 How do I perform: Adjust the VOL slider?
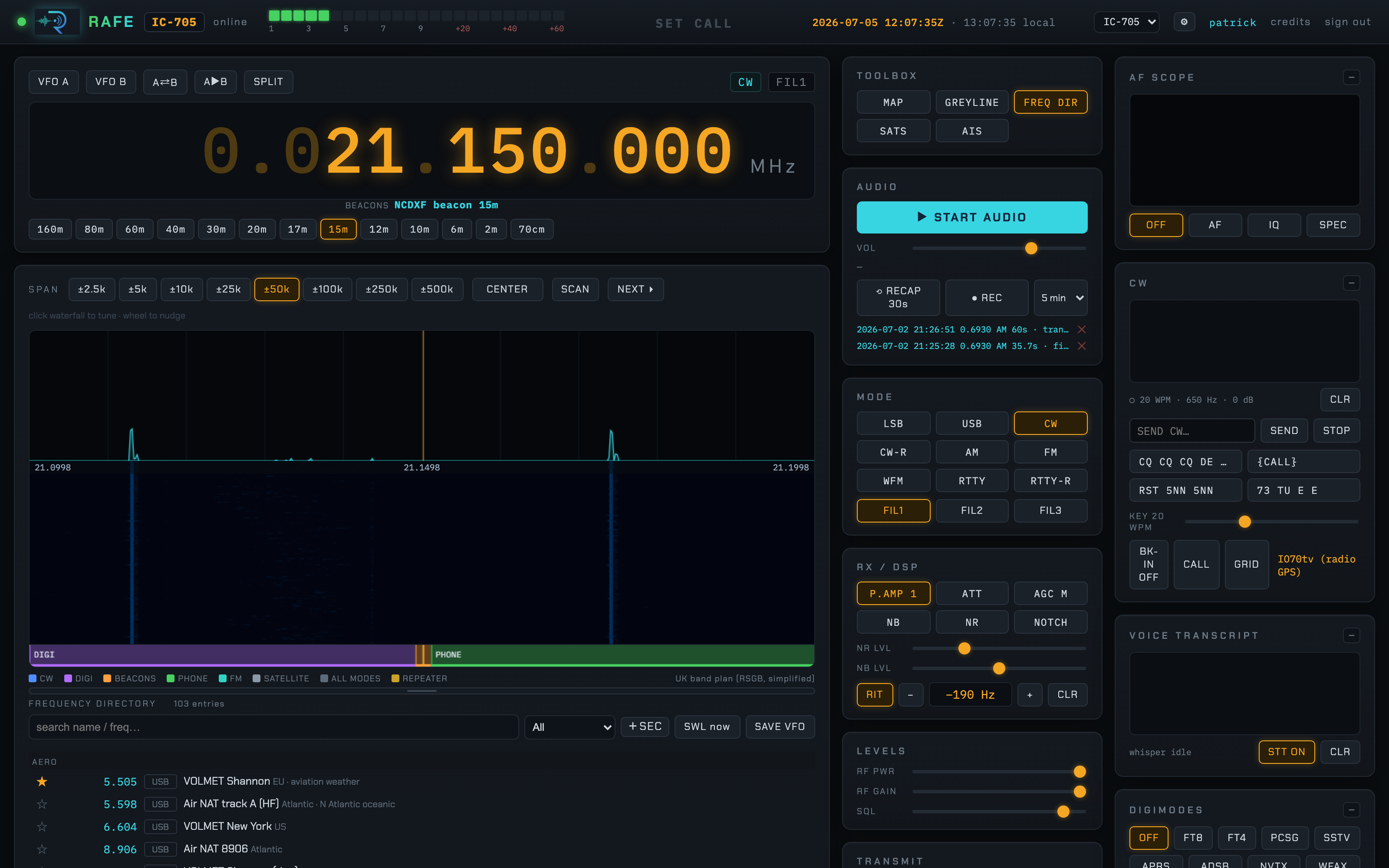tap(999, 248)
